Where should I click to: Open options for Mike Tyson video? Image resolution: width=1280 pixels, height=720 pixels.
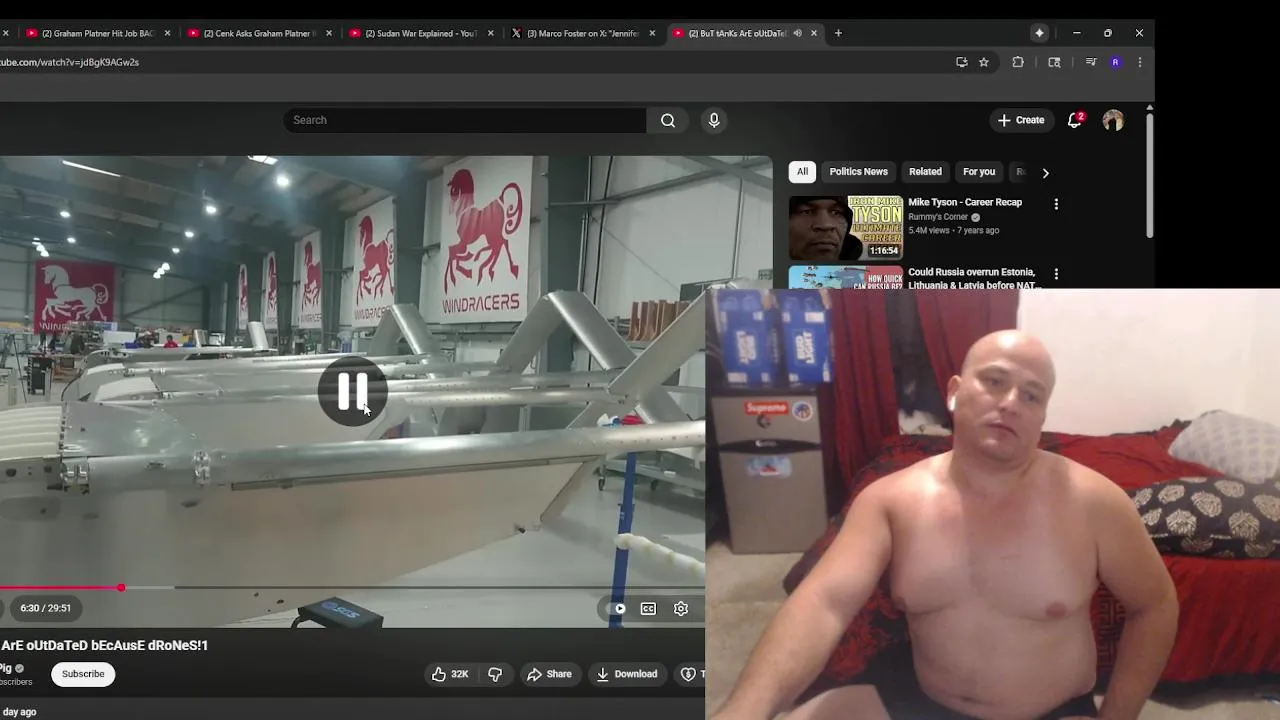(1056, 204)
